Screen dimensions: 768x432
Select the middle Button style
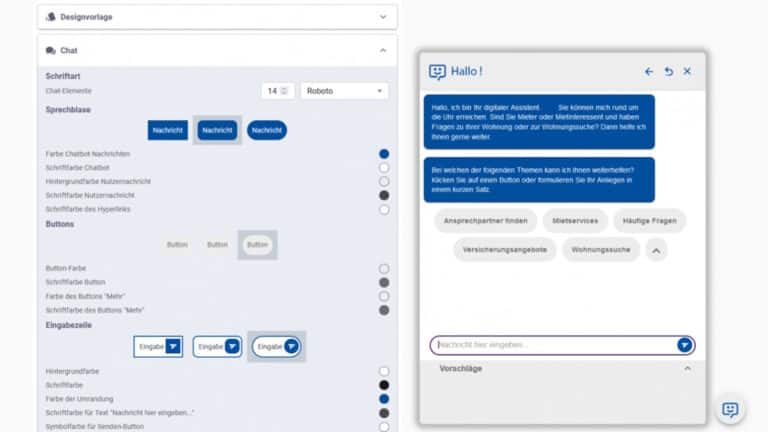217,244
